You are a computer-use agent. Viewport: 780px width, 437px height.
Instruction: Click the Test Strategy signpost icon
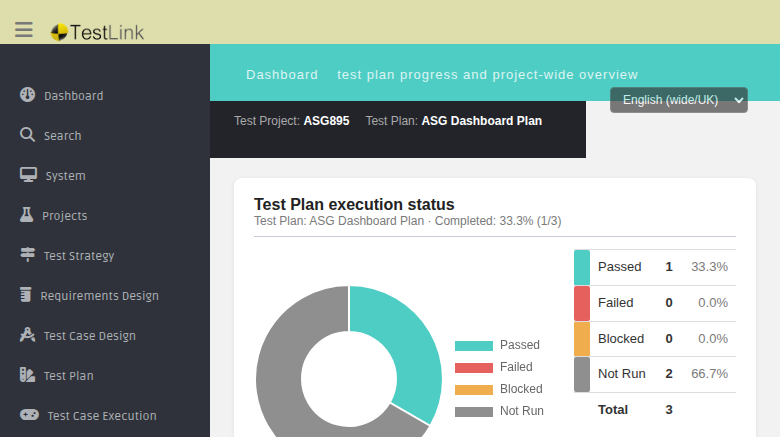click(x=27, y=255)
